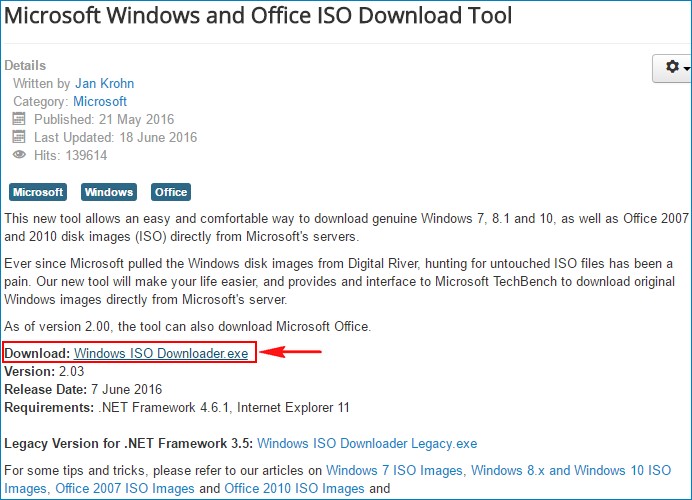Viewport: 692px width, 500px height.
Task: Click 'Published: 21 May 2016' text
Action: 104,119
